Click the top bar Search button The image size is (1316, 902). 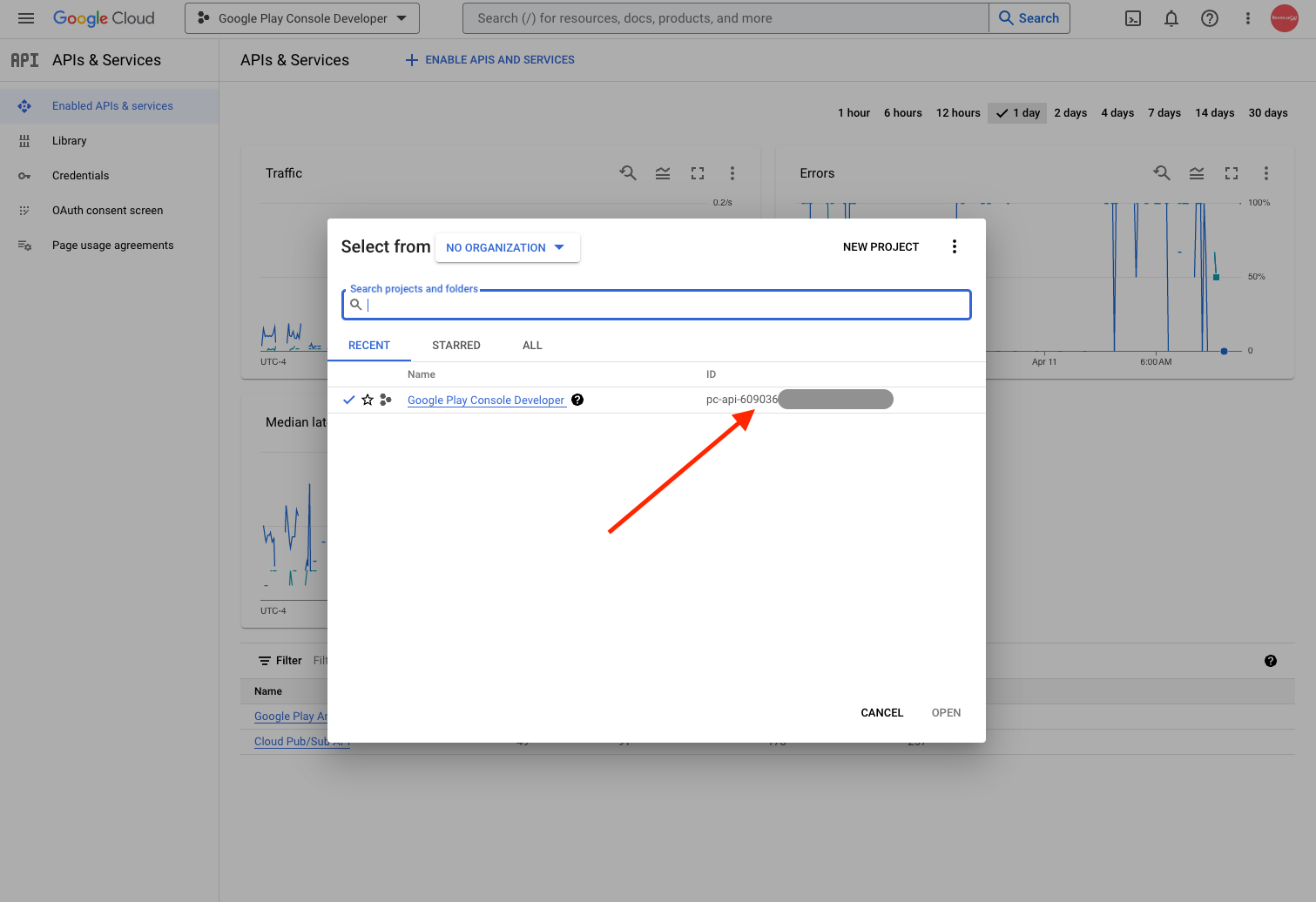tap(1029, 18)
